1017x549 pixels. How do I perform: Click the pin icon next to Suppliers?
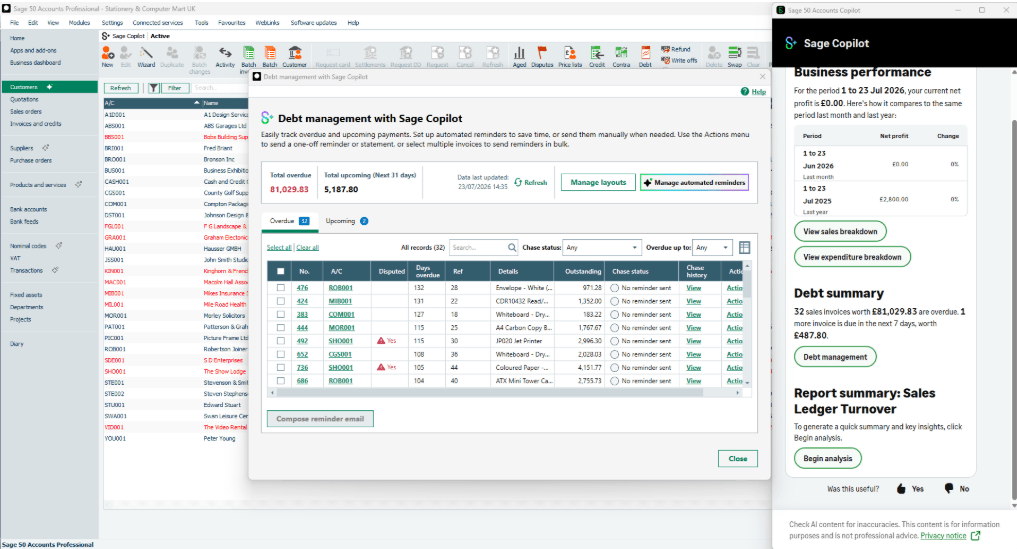(45, 148)
